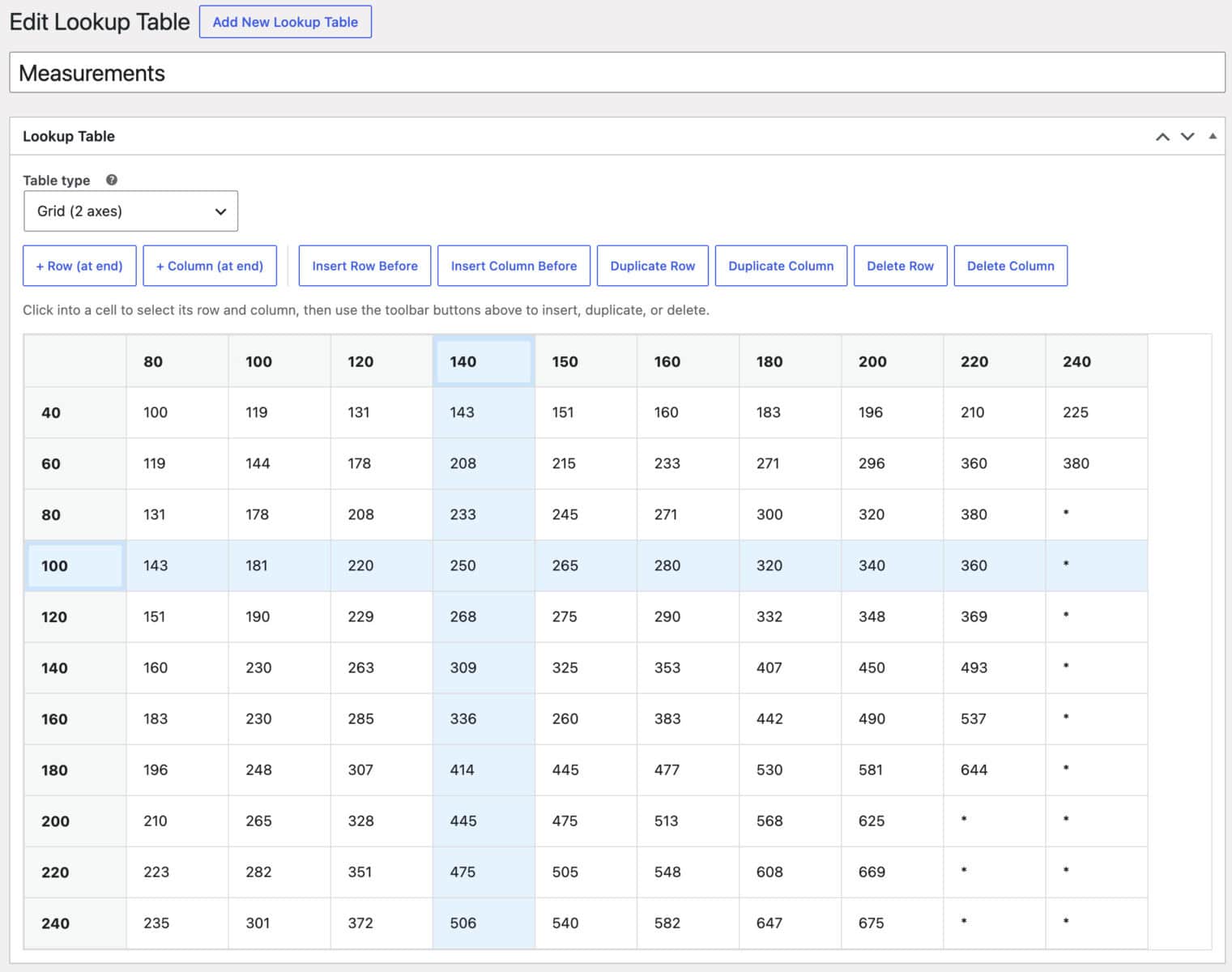Click Delete Column button
The width and height of the screenshot is (1232, 972).
[1011, 266]
